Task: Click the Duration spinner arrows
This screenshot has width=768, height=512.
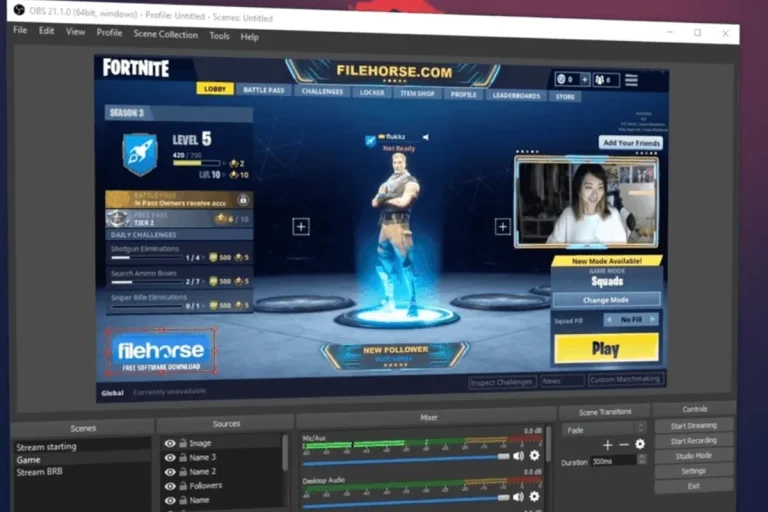Action: tap(642, 459)
